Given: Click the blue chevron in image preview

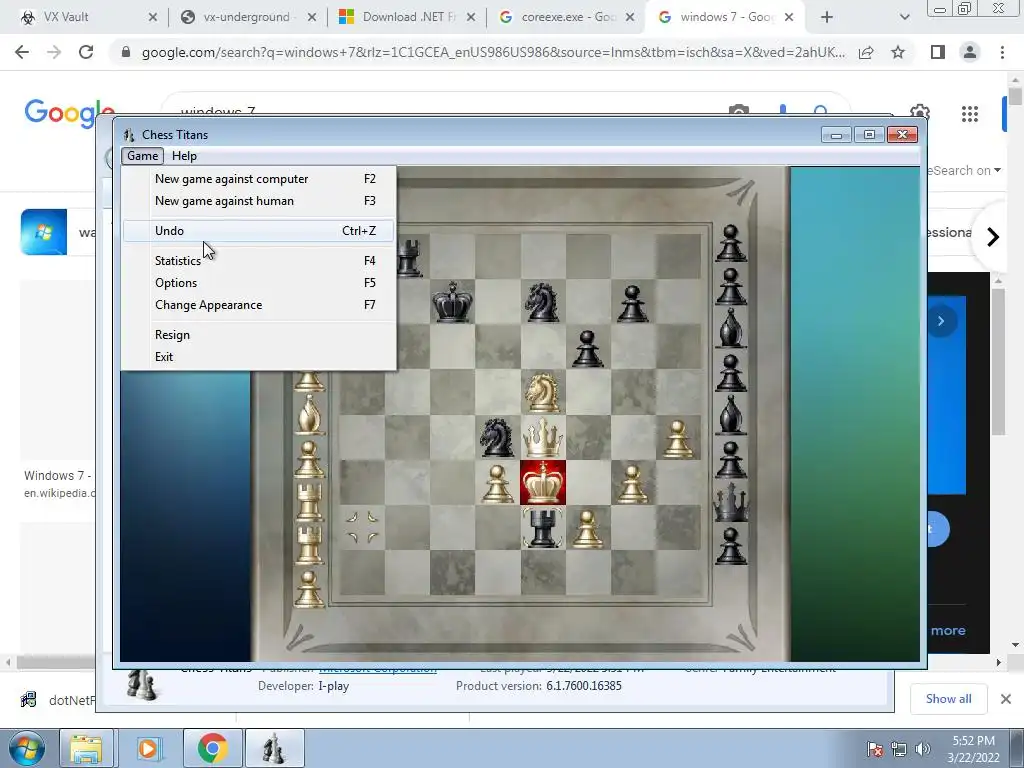Looking at the screenshot, I should 940,321.
